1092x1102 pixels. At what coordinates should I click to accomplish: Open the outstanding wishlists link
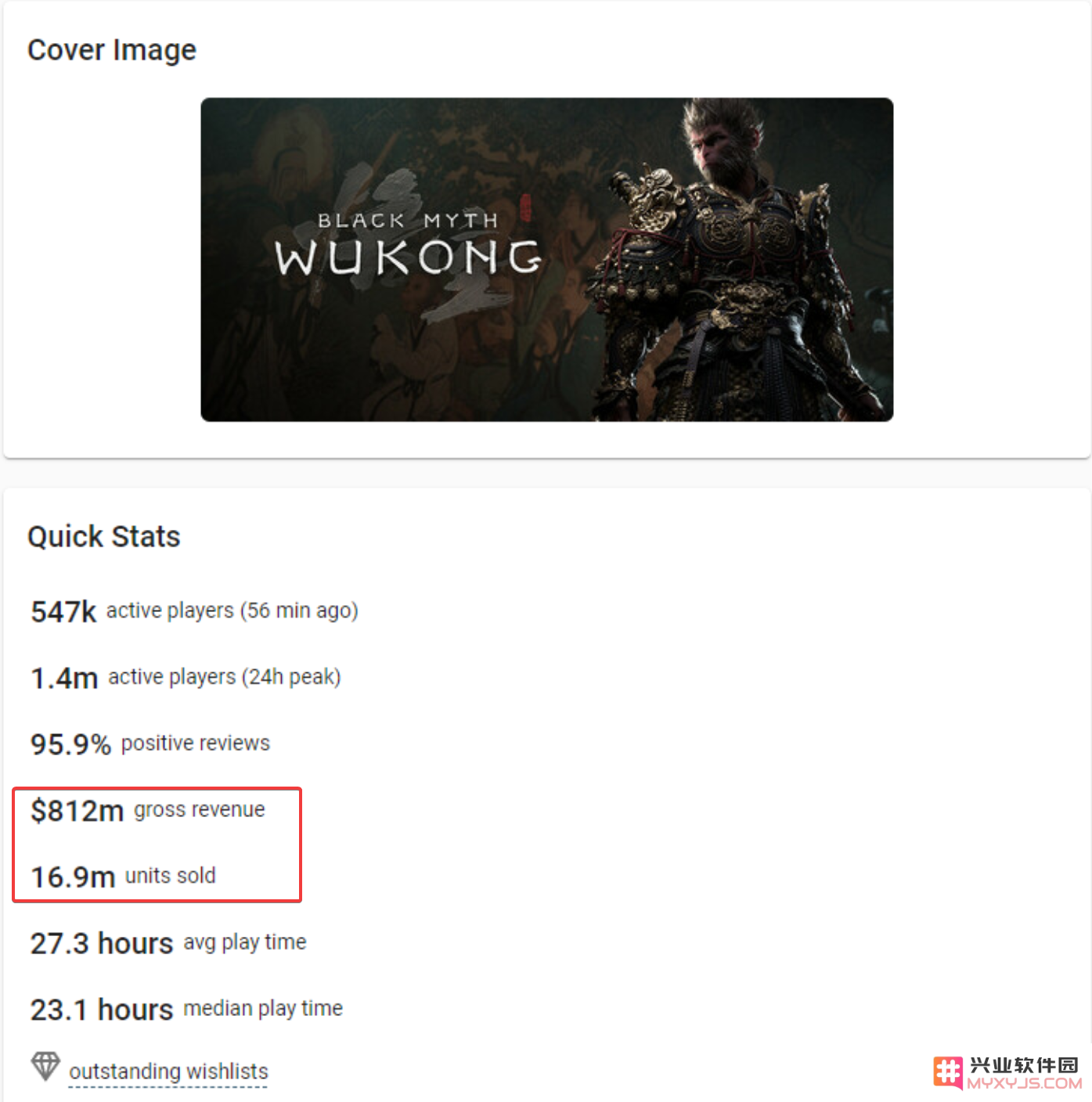pyautogui.click(x=168, y=1071)
